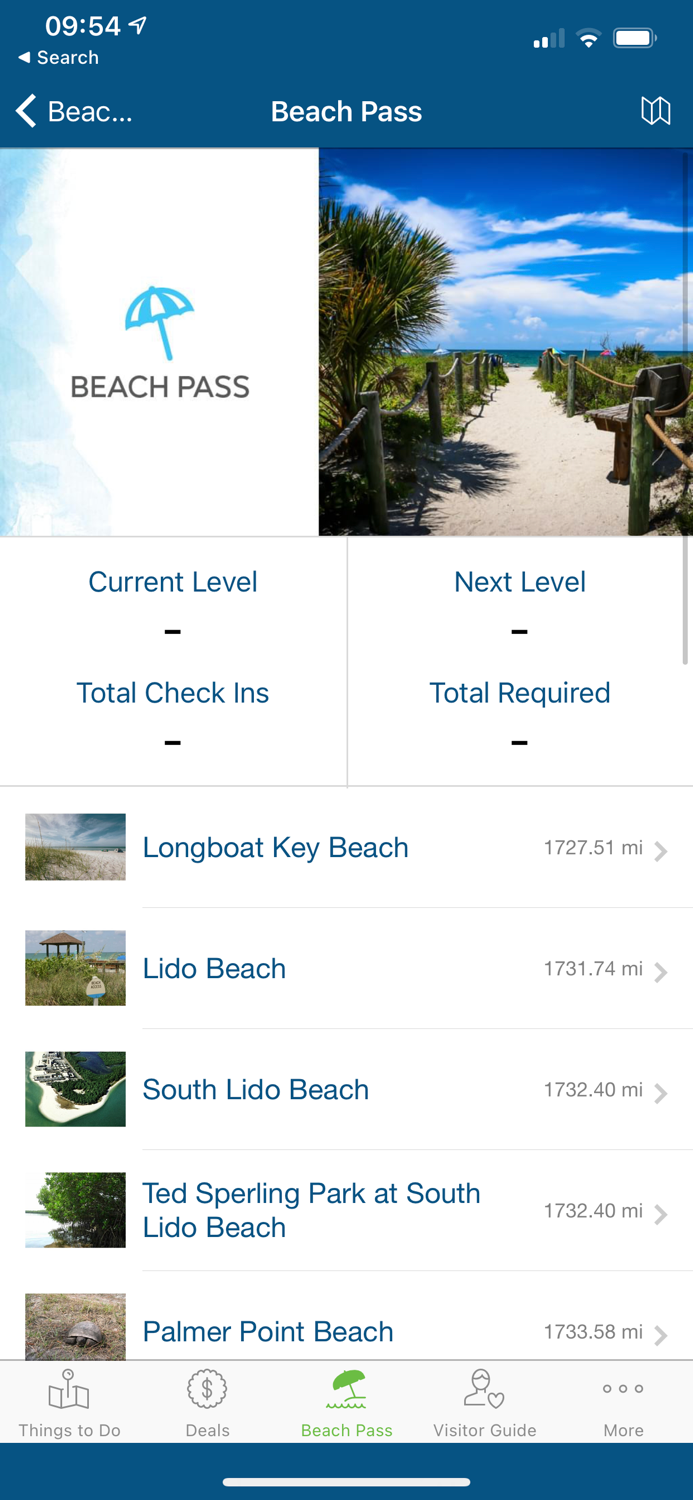Tap the back chevron next to Beac...
The height and width of the screenshot is (1500, 693).
25,111
